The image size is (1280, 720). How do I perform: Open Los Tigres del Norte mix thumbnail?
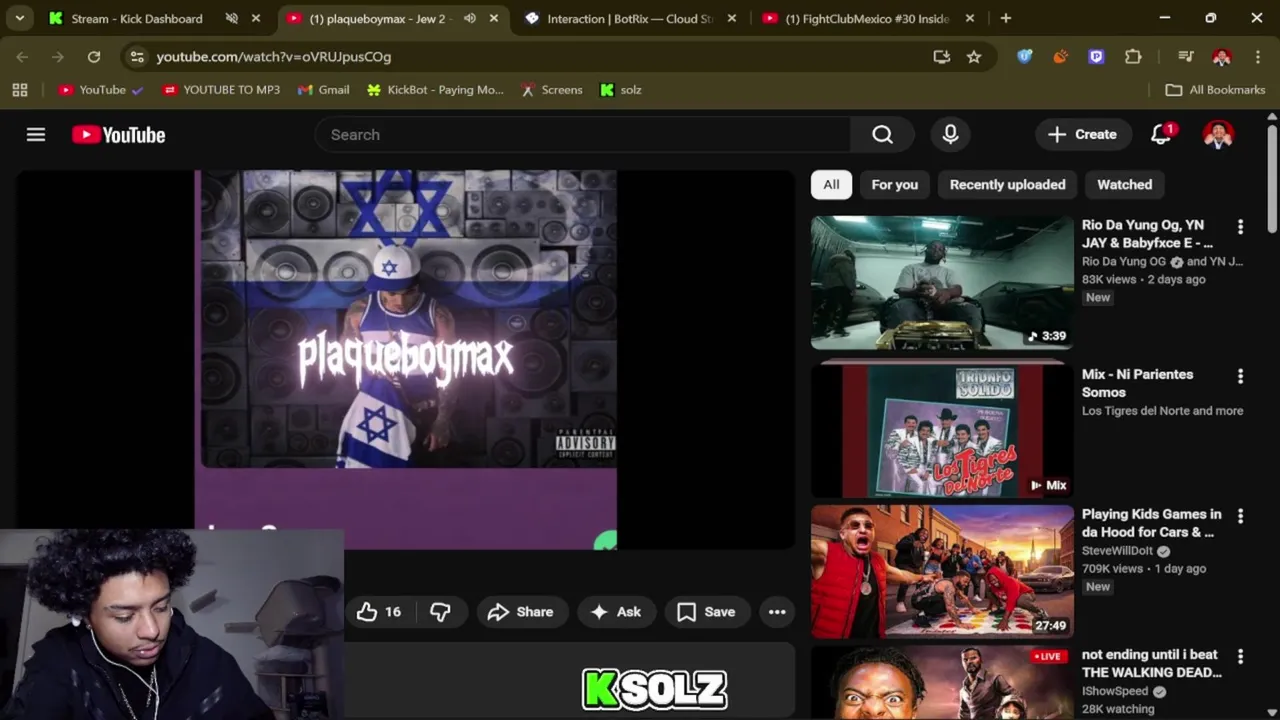942,431
